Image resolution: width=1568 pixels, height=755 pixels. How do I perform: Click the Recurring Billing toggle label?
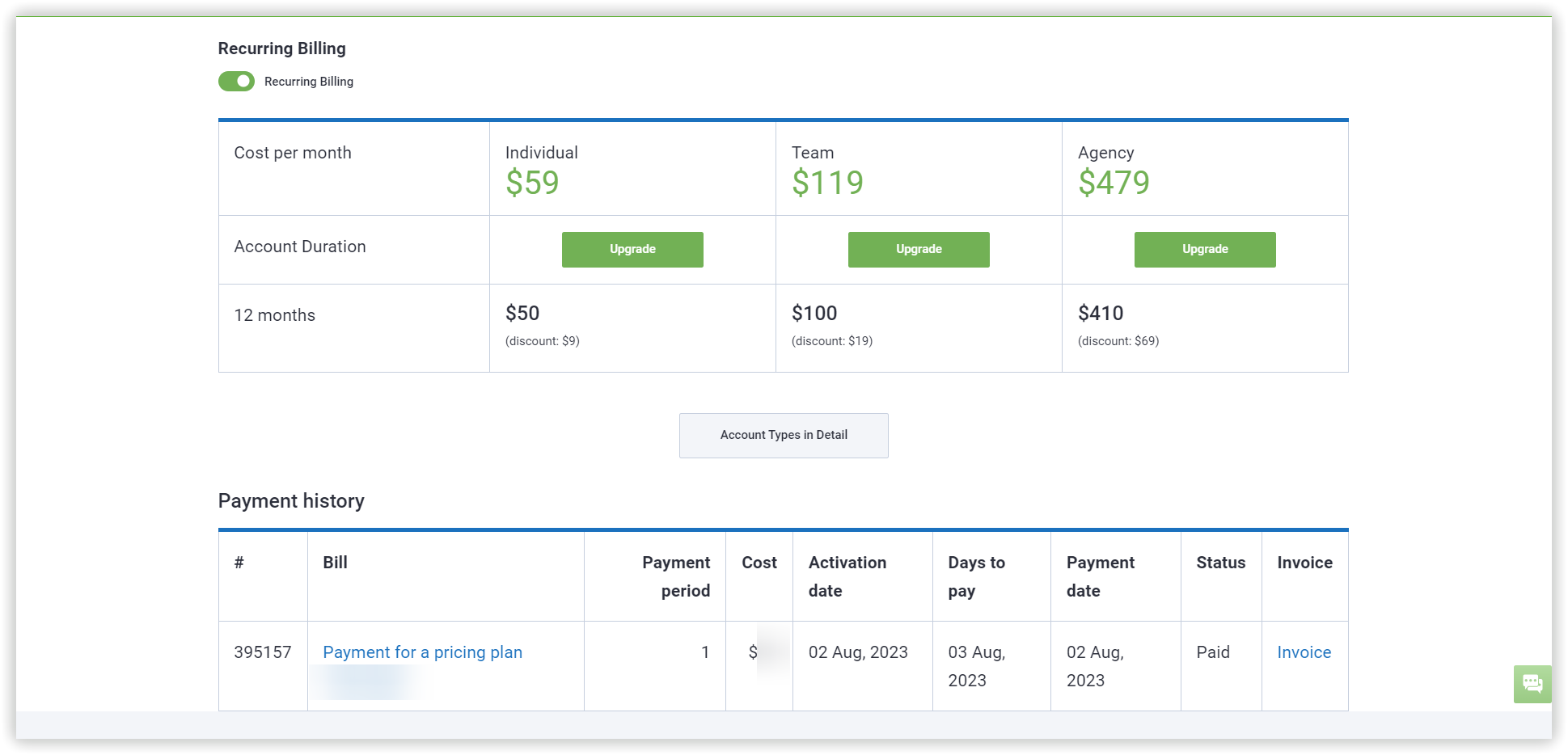[x=309, y=82]
